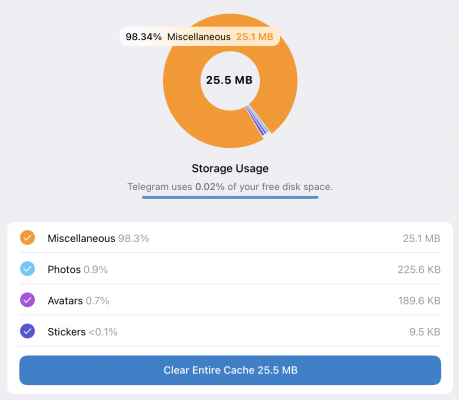This screenshot has width=459, height=400.
Task: Click the 189.6 KB size in Avatars row
Action: pos(419,301)
